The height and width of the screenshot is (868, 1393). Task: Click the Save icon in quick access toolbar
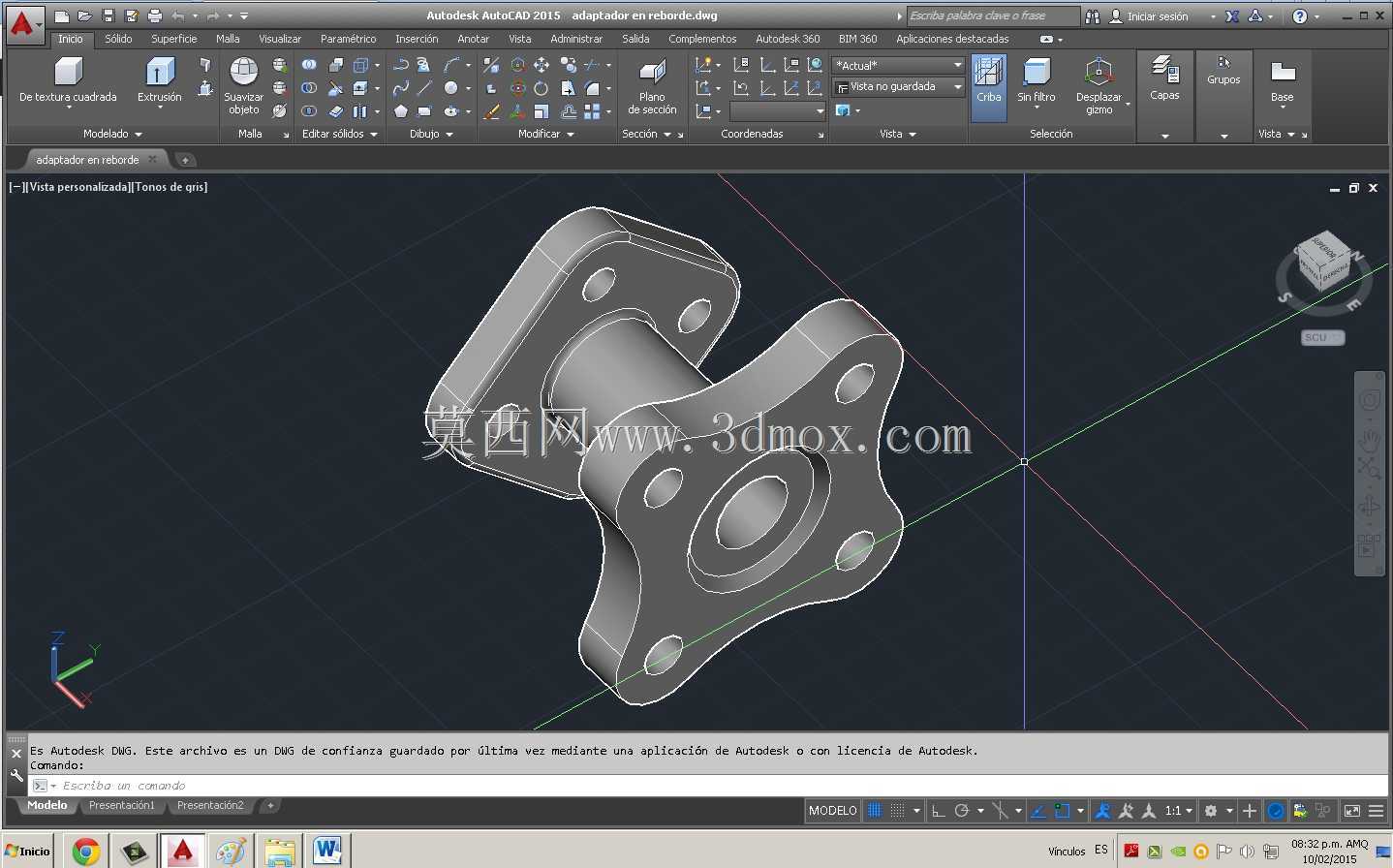point(108,15)
